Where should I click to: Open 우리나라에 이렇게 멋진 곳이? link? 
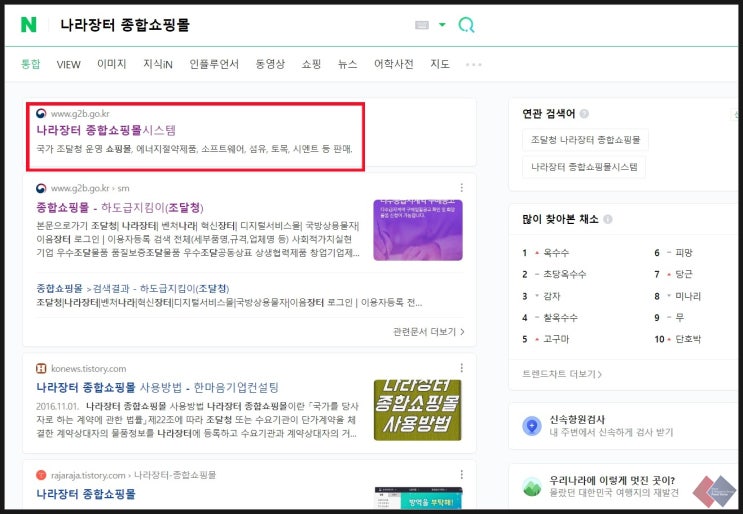point(612,480)
